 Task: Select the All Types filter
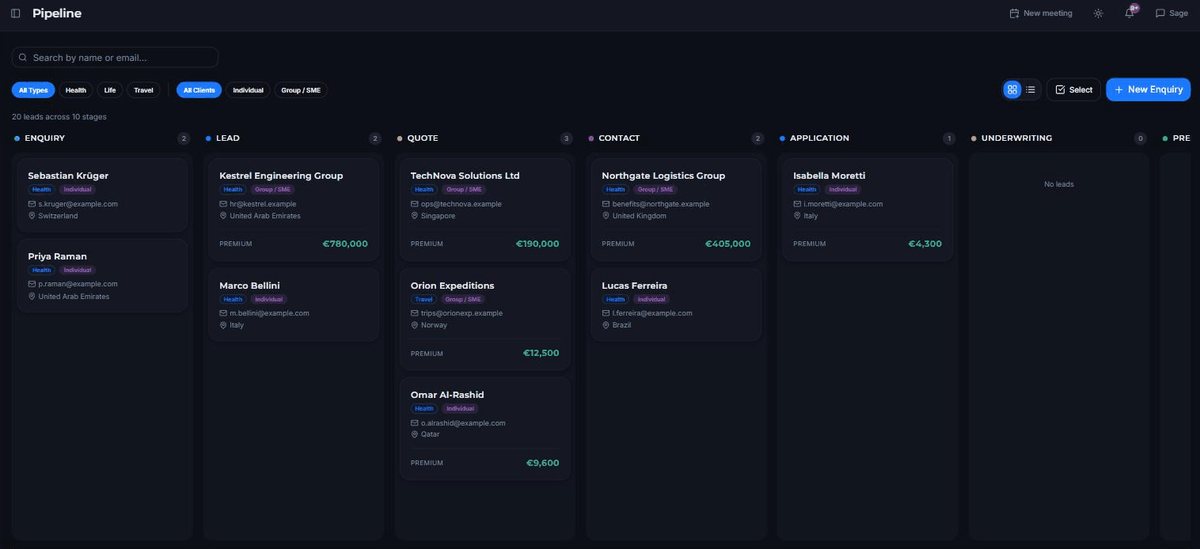pos(33,90)
